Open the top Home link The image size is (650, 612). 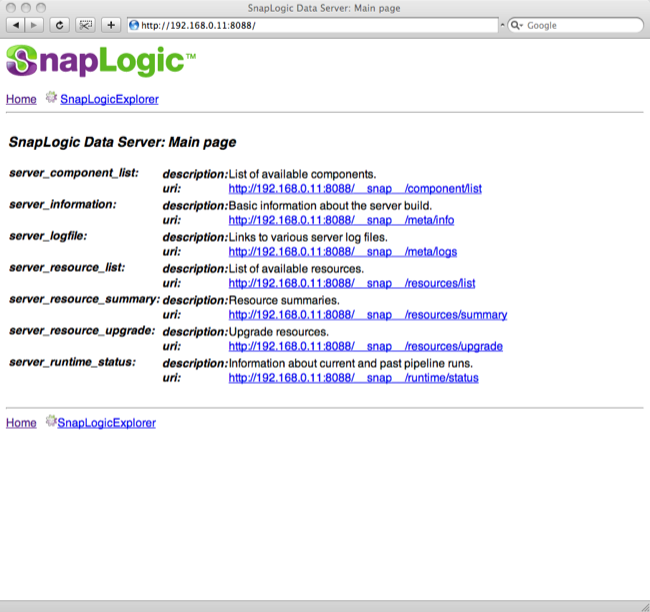[21, 99]
